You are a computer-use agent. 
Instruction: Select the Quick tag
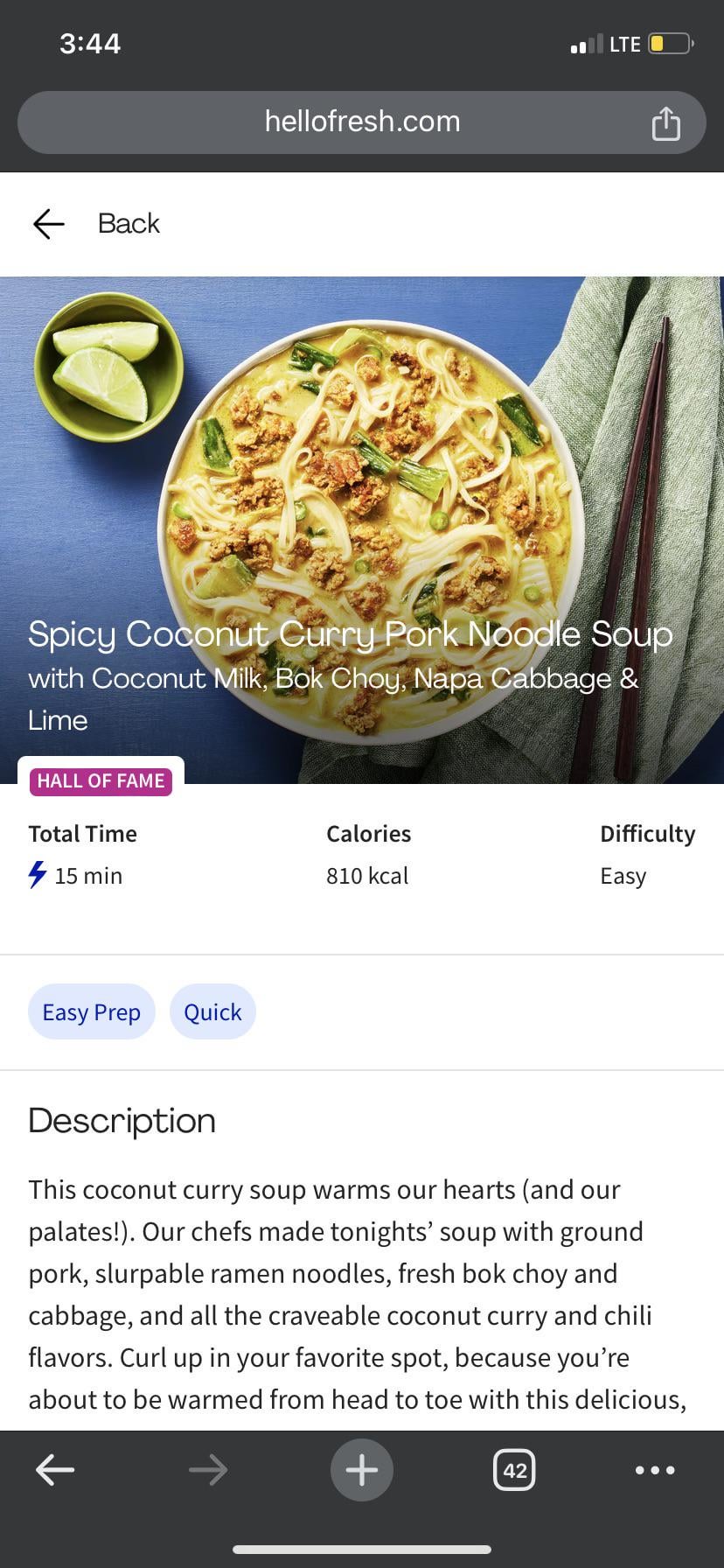212,1012
